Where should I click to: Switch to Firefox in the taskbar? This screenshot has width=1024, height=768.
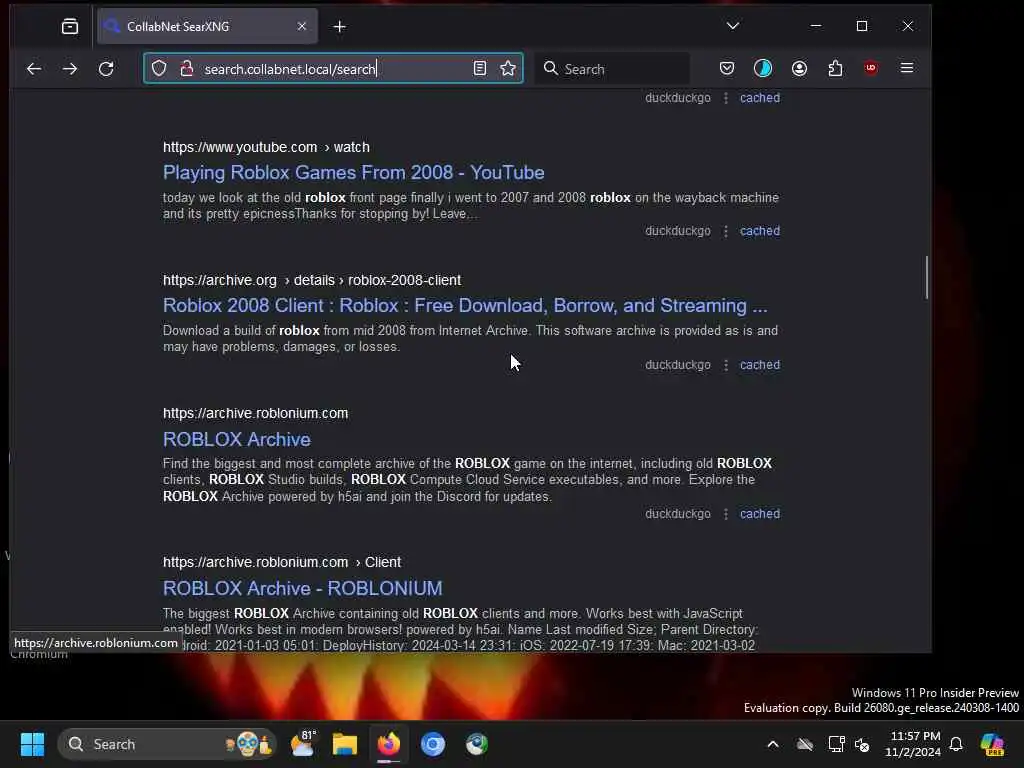point(389,744)
